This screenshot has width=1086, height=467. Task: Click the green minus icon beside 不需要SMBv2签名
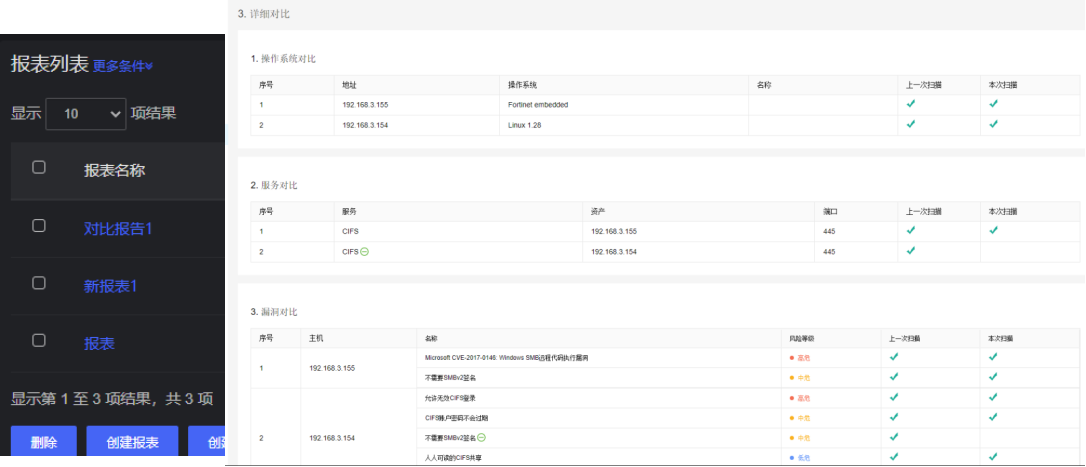pyautogui.click(x=482, y=438)
